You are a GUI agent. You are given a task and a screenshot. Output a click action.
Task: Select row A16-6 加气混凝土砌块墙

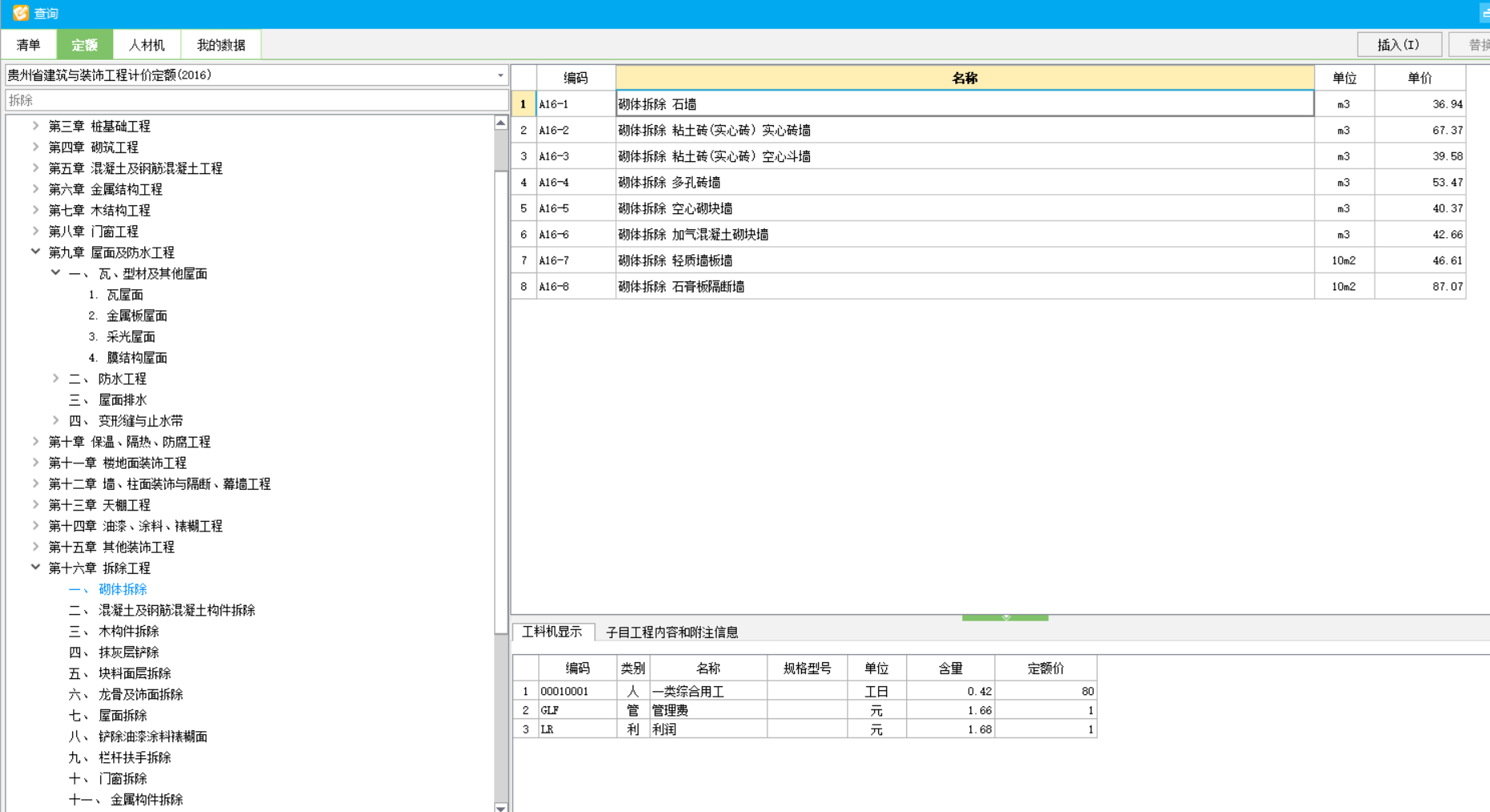tap(989, 234)
